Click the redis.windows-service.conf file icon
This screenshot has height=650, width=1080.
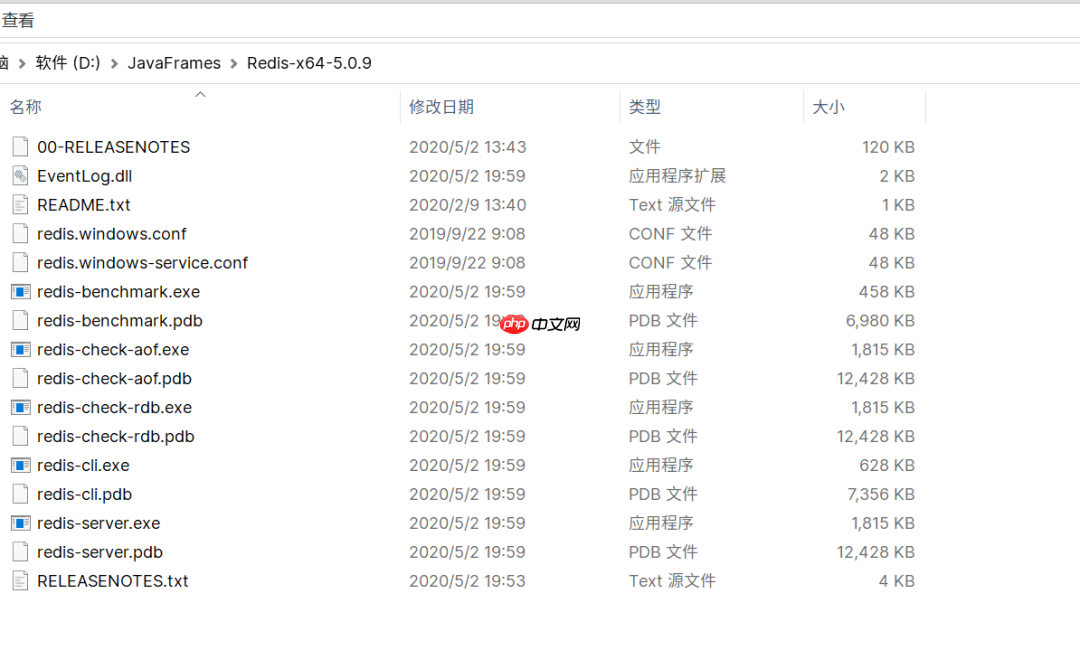pos(19,262)
